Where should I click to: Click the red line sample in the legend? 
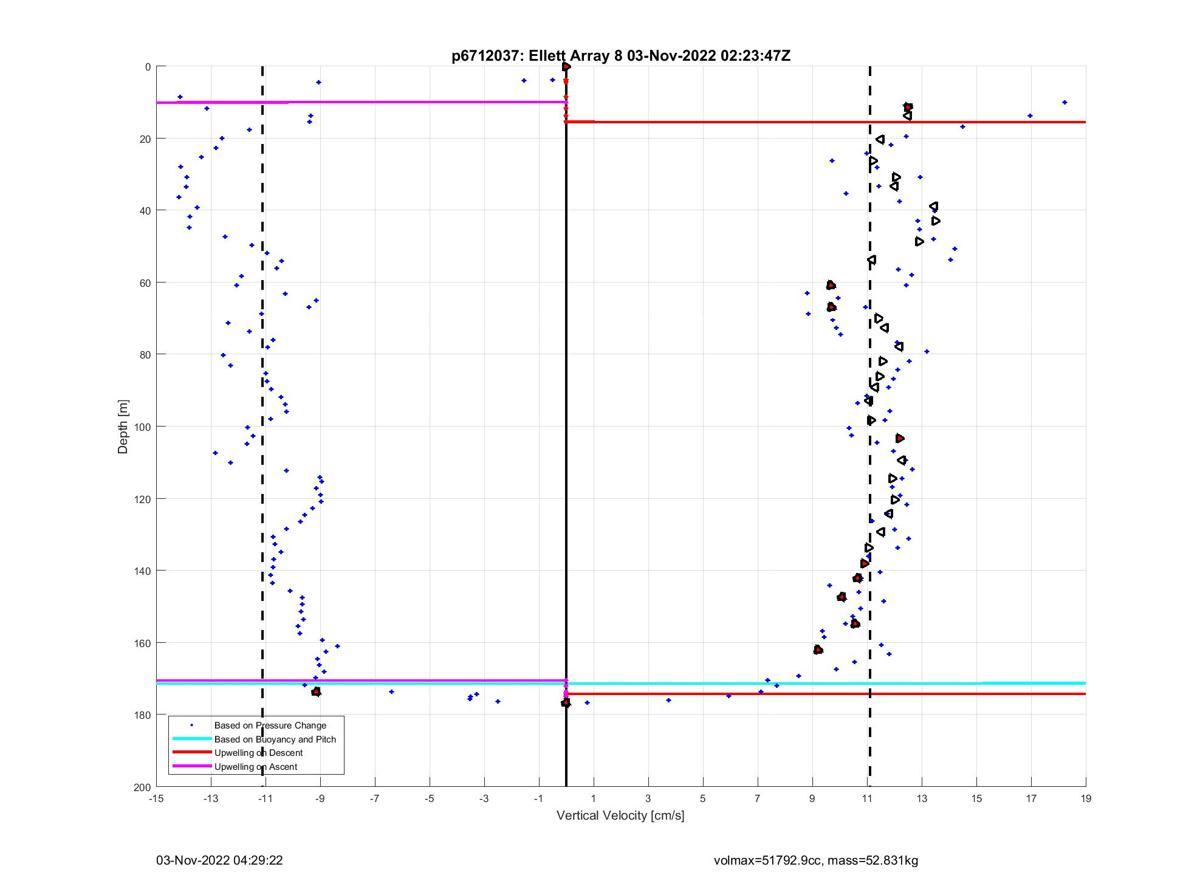tap(191, 752)
